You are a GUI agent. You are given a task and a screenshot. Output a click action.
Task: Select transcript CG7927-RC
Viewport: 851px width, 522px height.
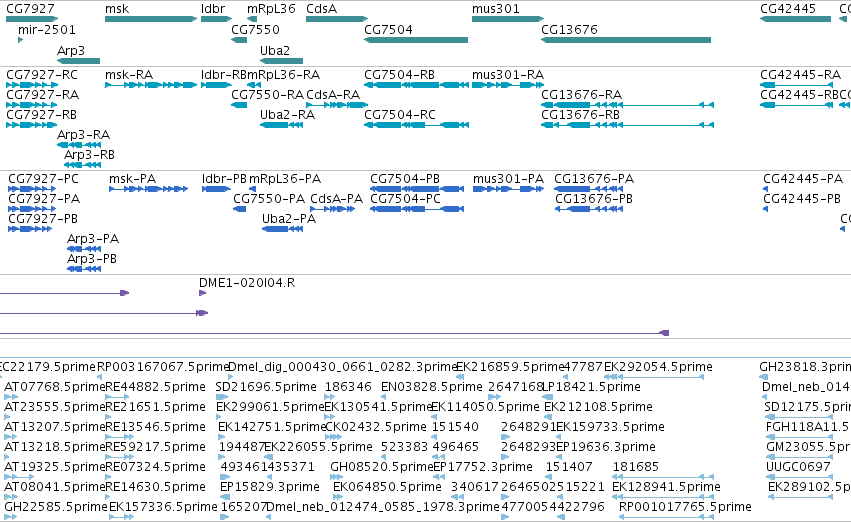42,75
